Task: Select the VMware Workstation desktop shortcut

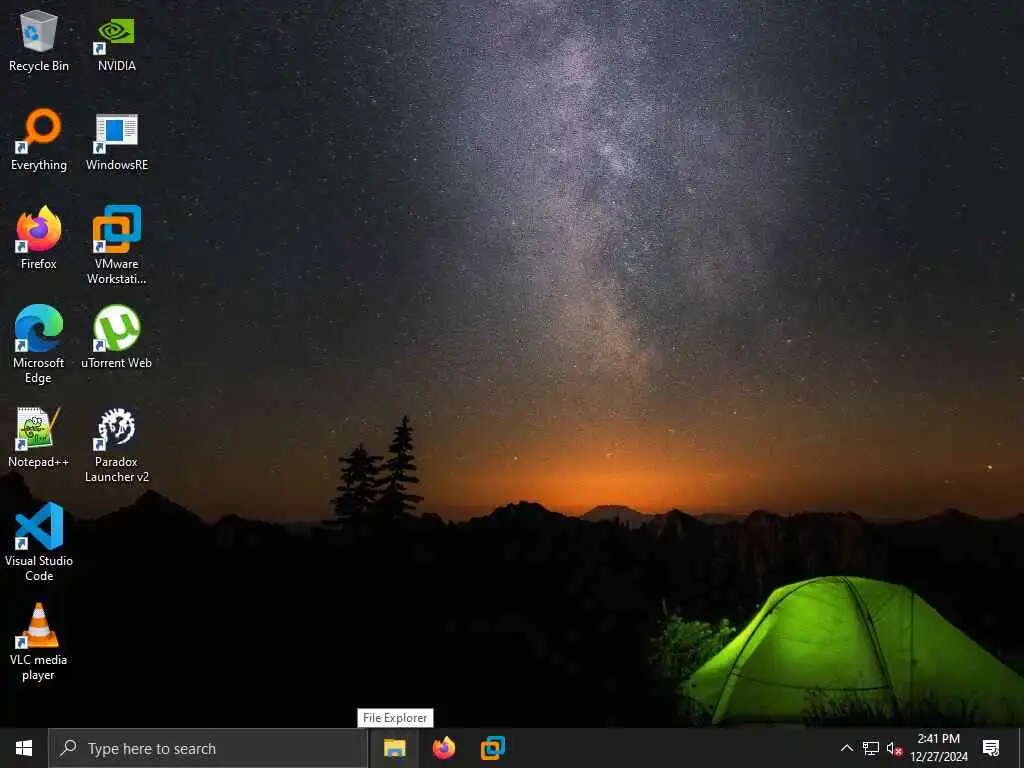Action: [116, 246]
